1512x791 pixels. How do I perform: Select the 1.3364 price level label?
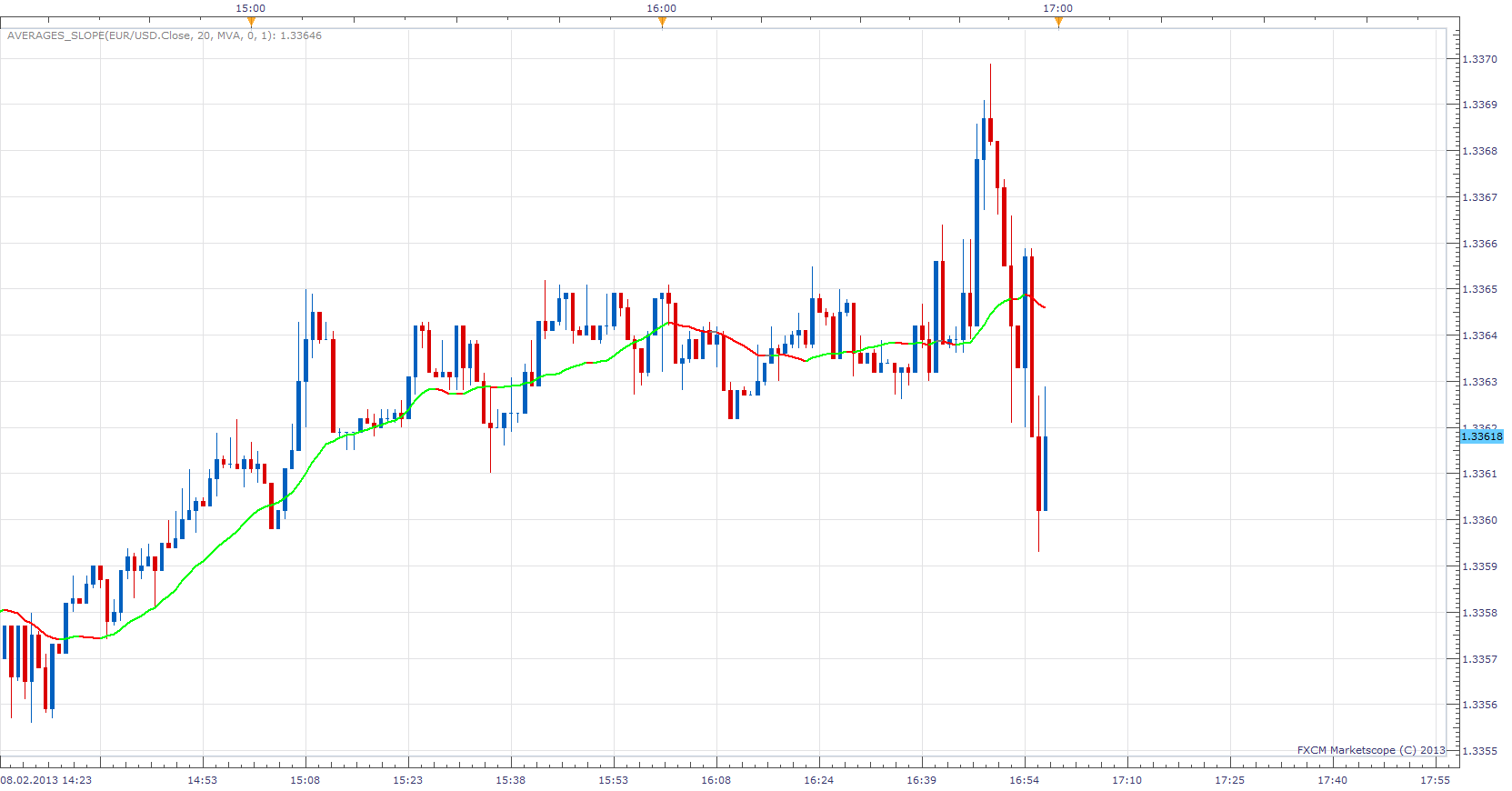tap(1479, 335)
